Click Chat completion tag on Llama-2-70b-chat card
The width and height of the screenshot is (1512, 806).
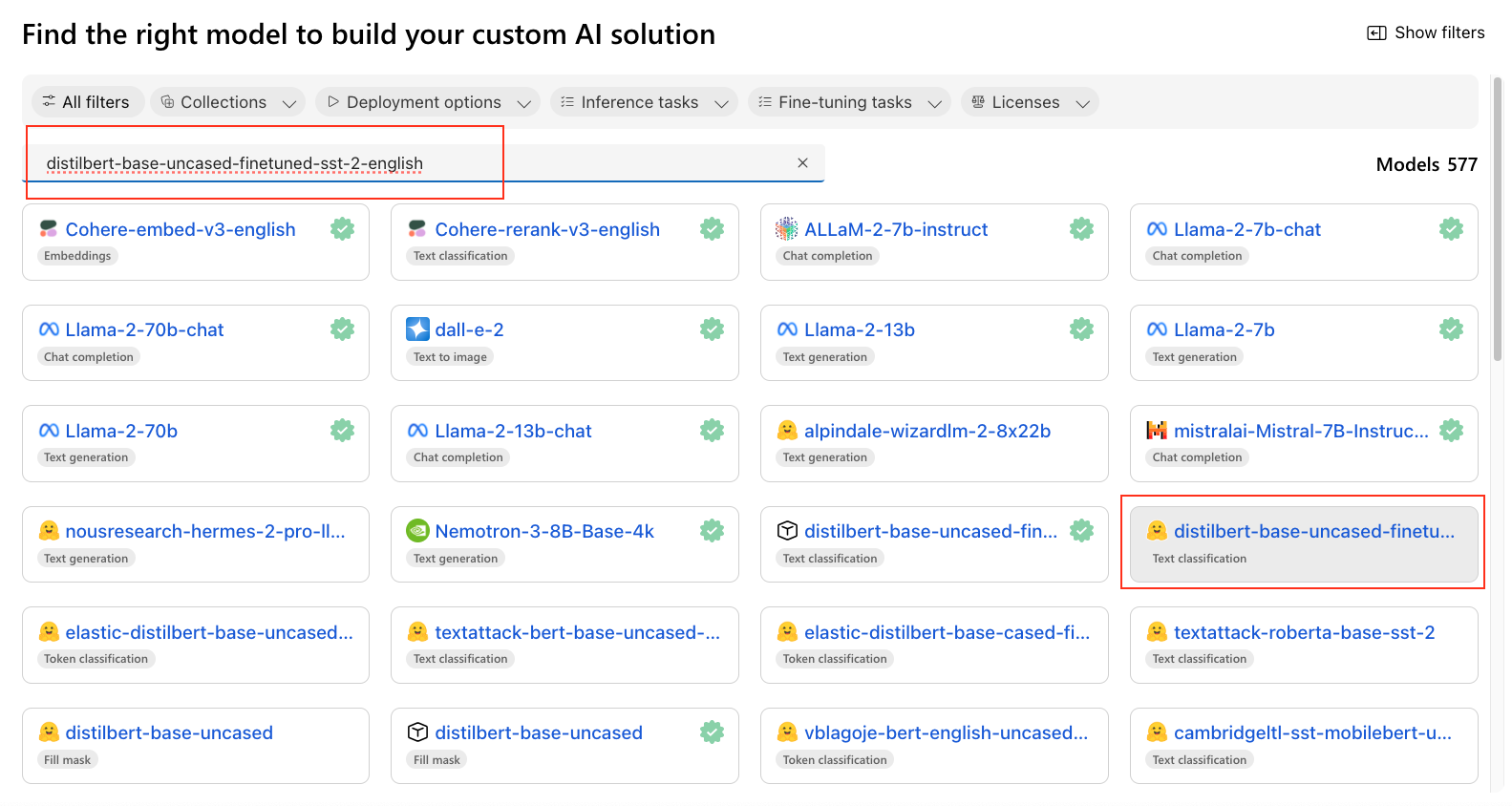(x=89, y=357)
